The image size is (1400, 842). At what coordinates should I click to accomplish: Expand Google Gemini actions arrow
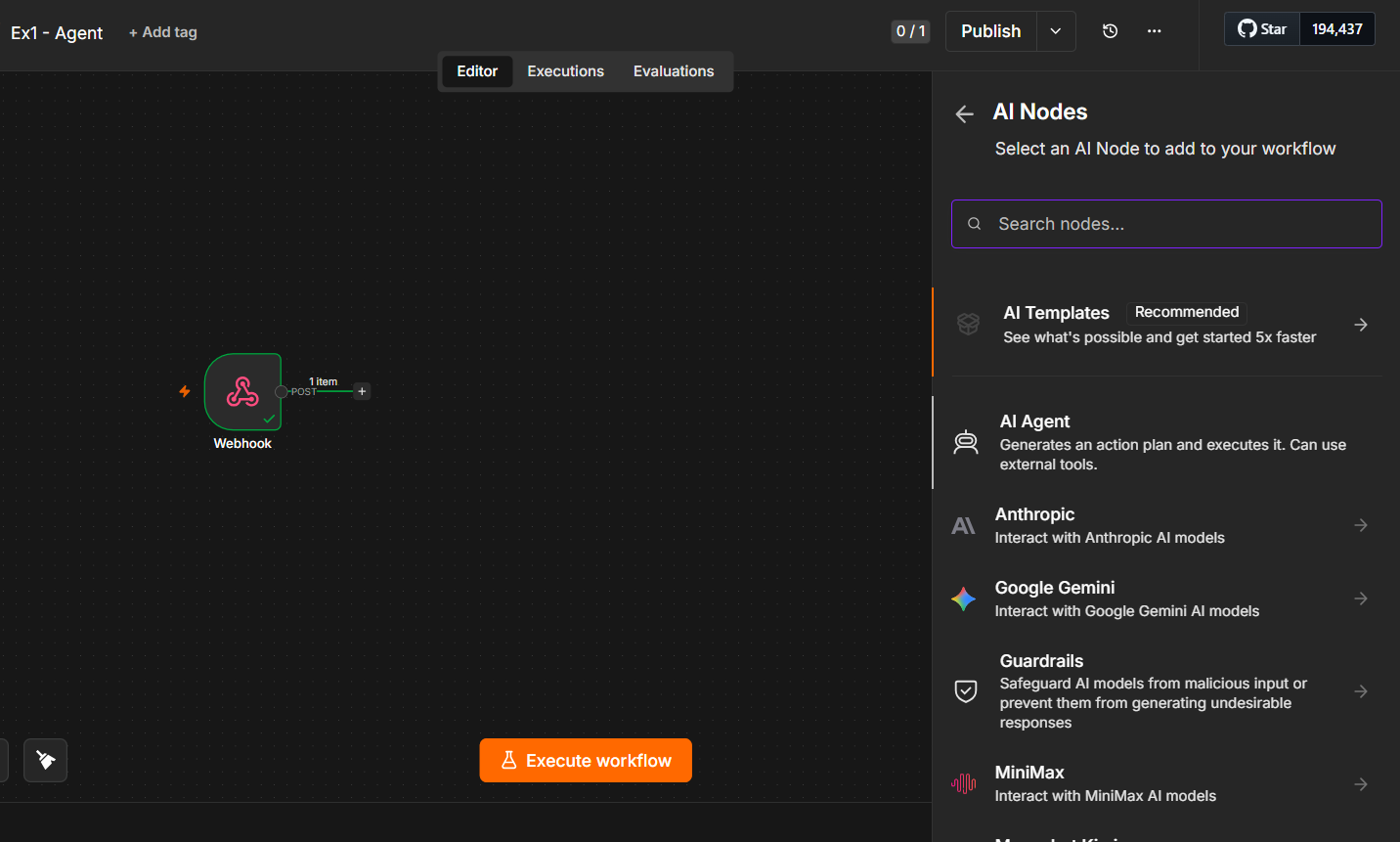[x=1361, y=598]
